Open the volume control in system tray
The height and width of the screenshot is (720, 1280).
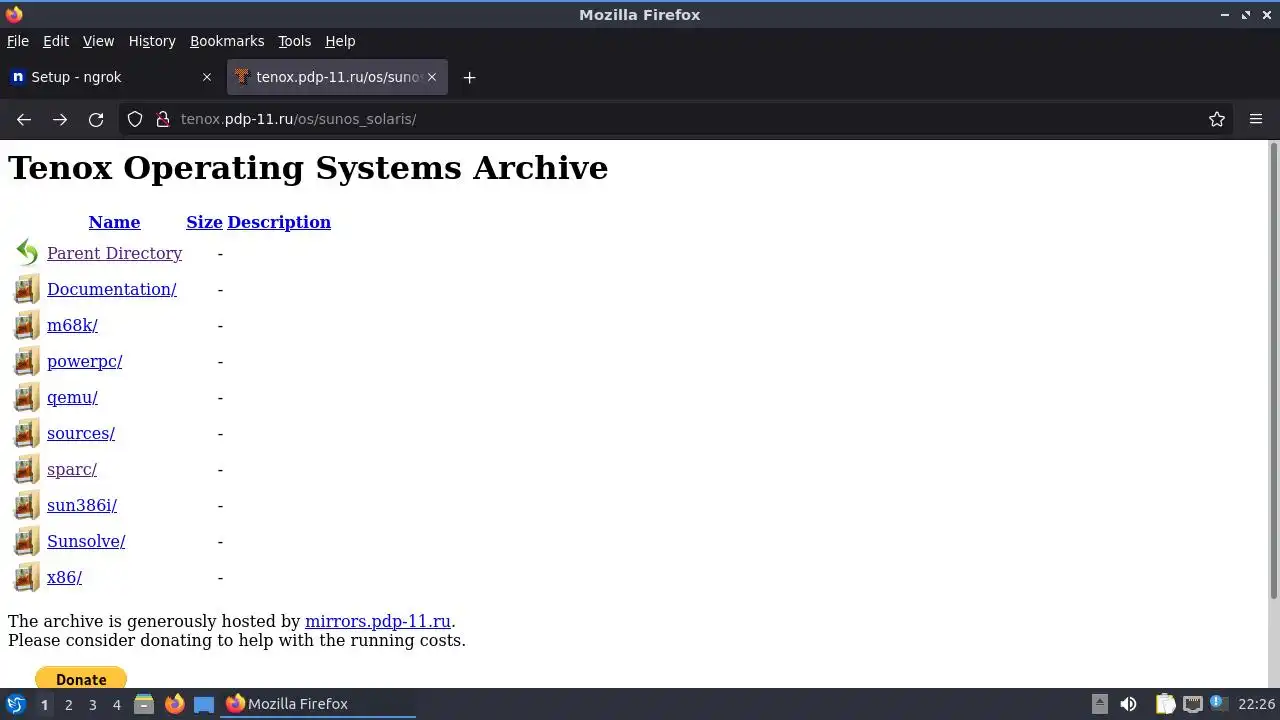point(1128,704)
